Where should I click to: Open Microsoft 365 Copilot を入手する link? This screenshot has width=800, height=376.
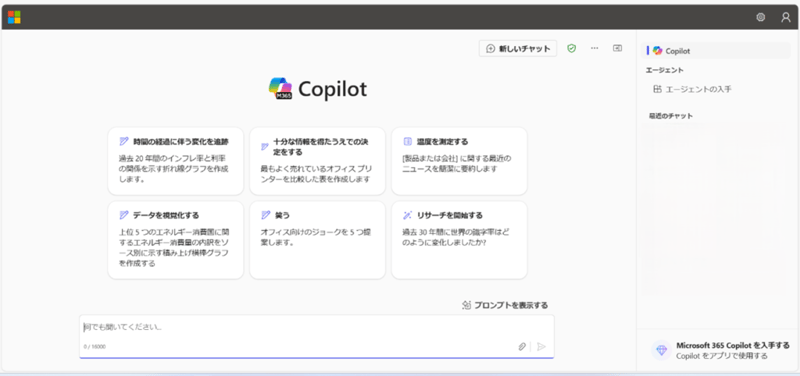point(733,345)
